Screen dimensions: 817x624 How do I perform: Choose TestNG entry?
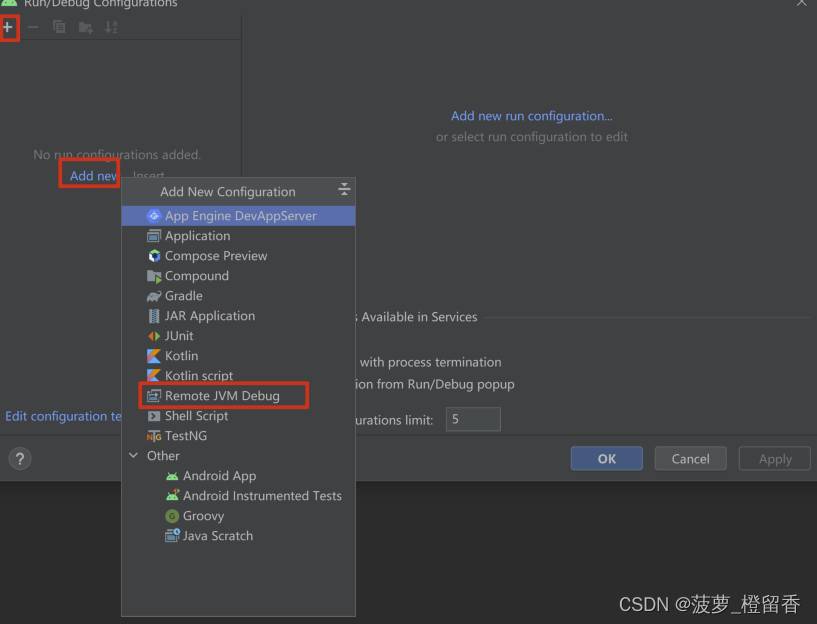click(238, 436)
